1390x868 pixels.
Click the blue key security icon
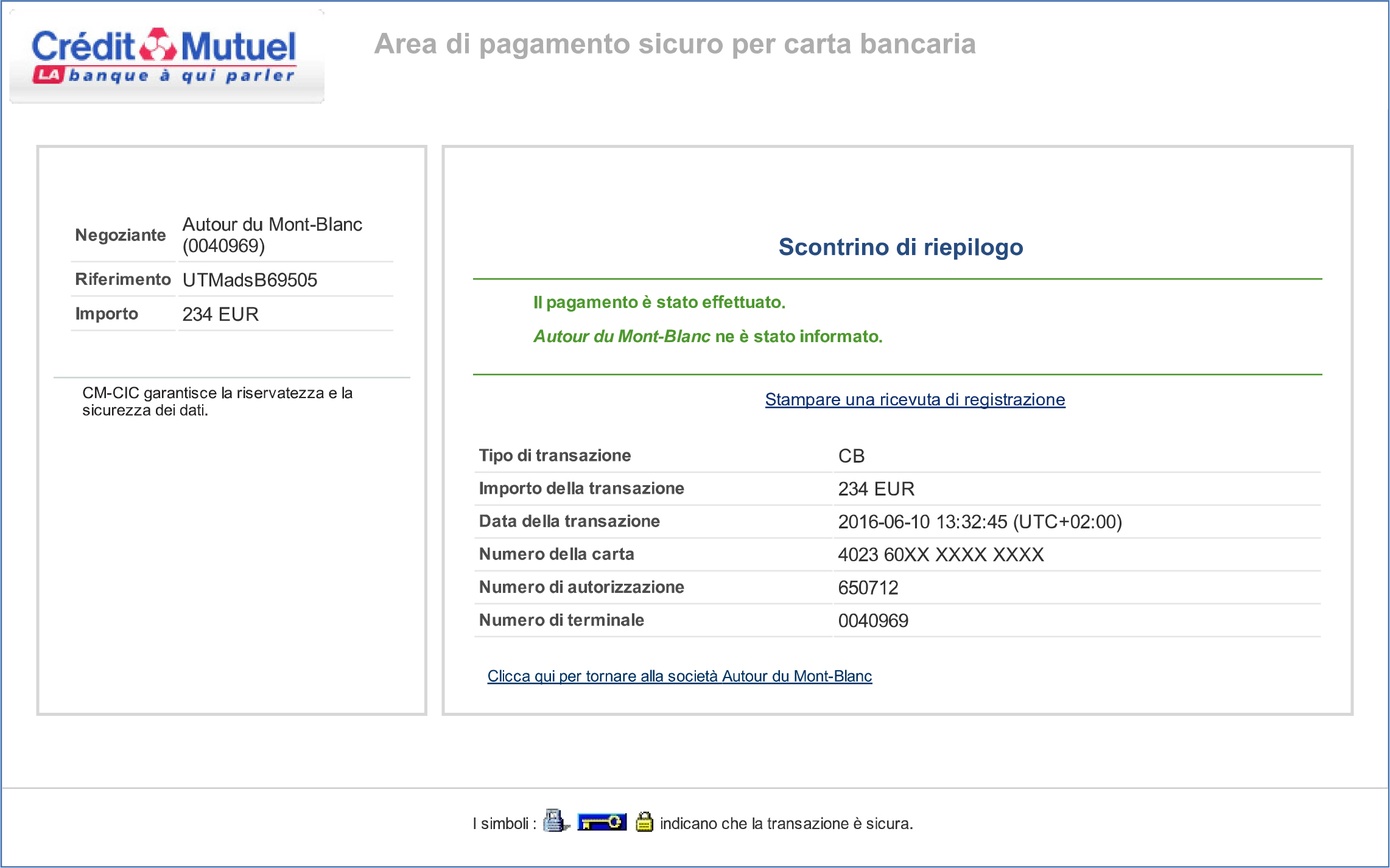[602, 822]
